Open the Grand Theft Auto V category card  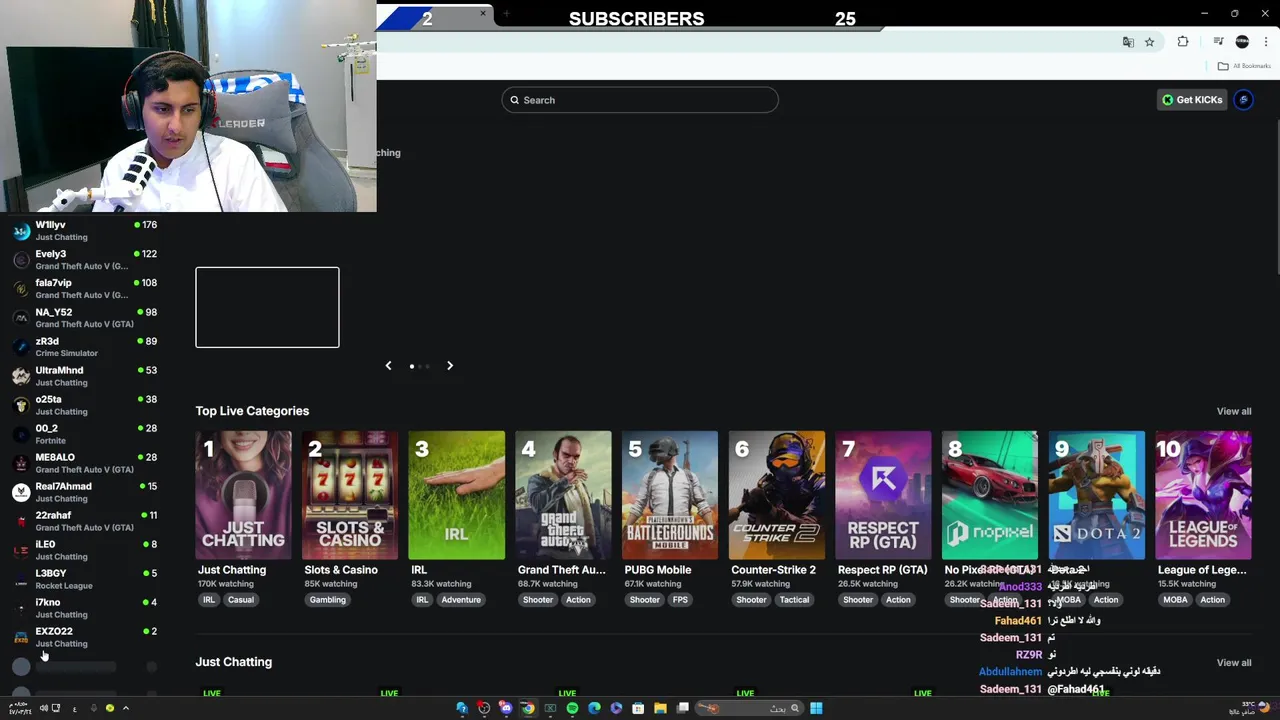pyautogui.click(x=563, y=495)
